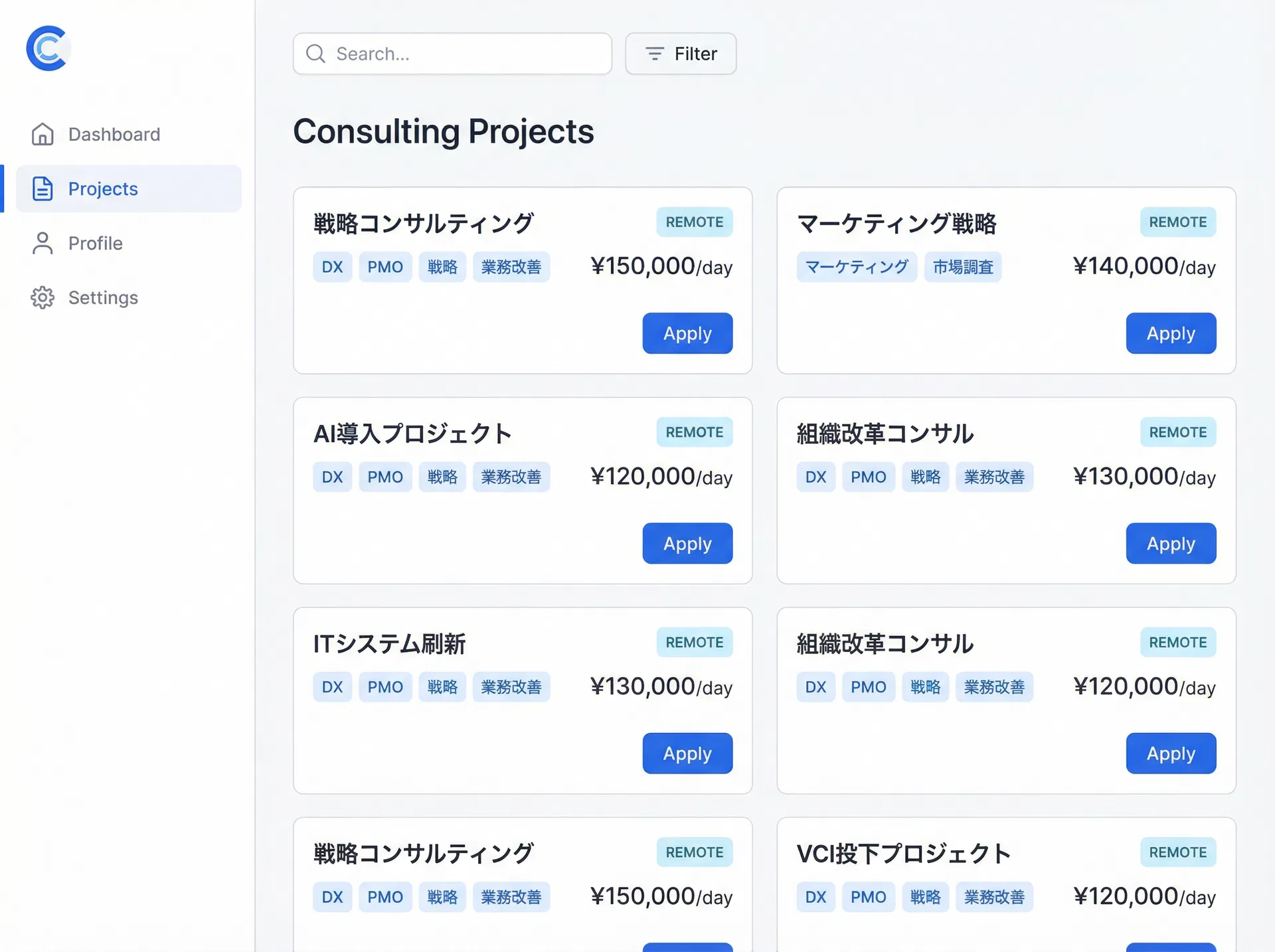1275x952 pixels.
Task: Select the Dashboard home icon
Action: point(42,134)
